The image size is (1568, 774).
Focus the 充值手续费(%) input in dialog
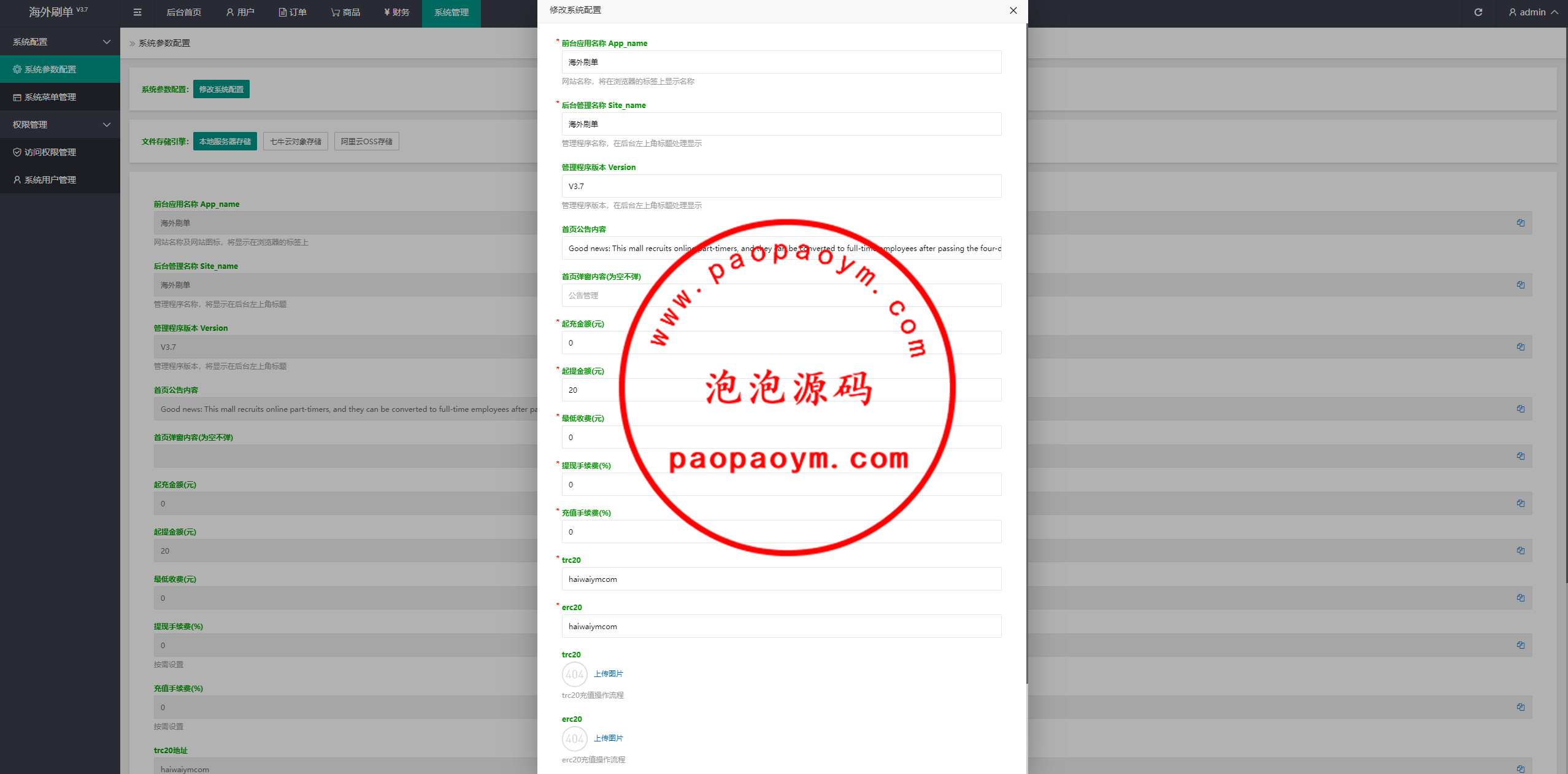coord(782,532)
